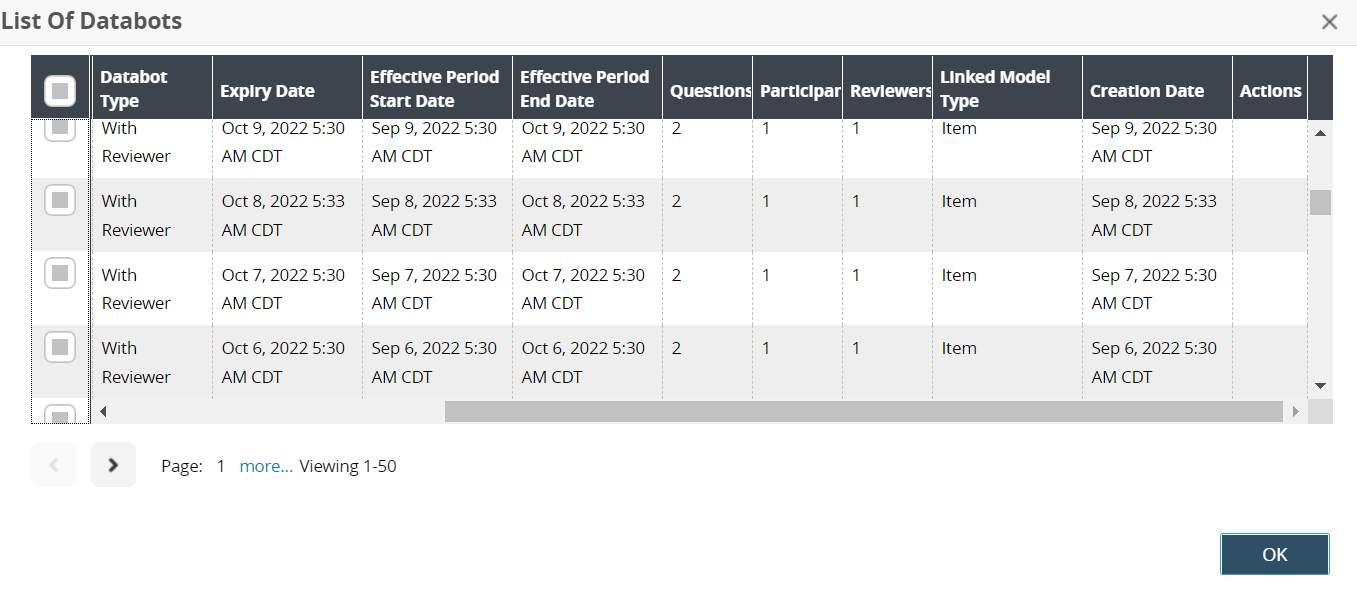
Task: Sort by Linked Model Type column
Action: 994,89
